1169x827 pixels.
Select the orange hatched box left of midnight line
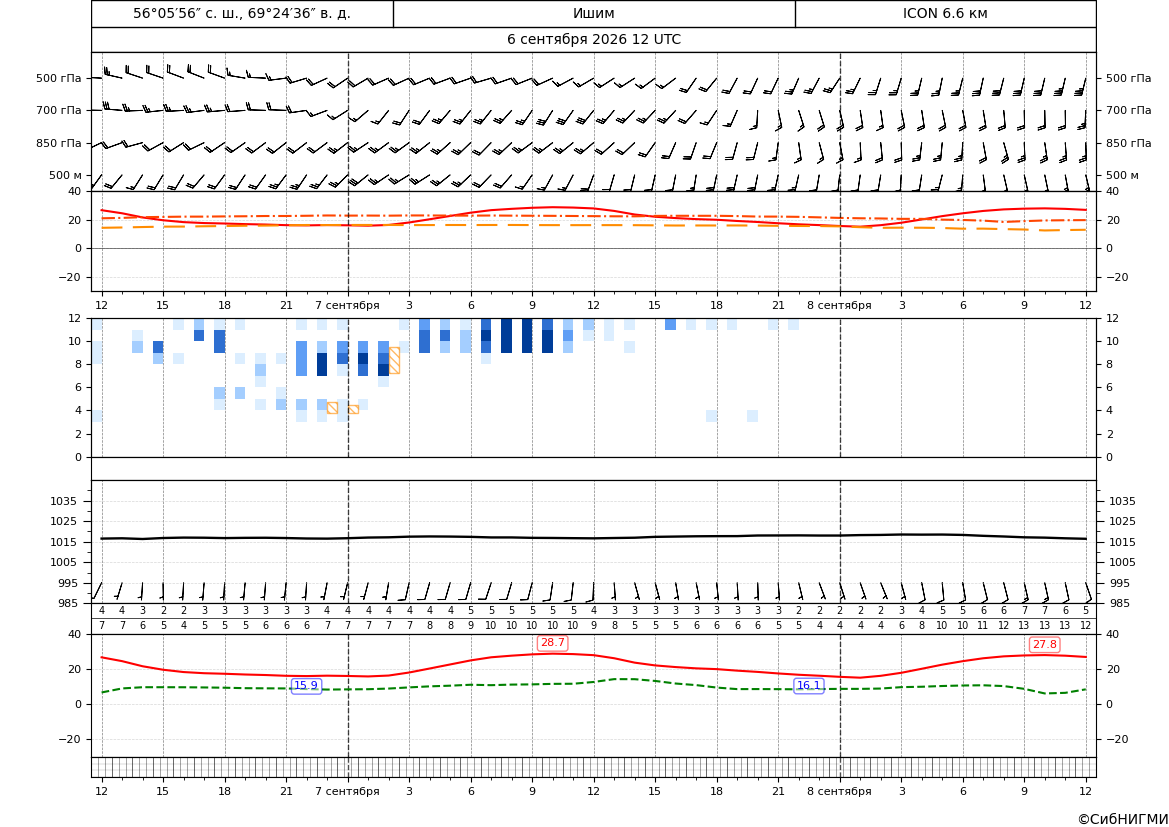tap(333, 408)
